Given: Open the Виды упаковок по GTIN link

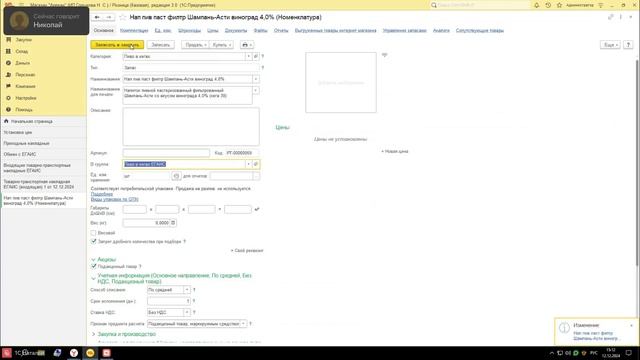Looking at the screenshot, I should click(114, 199).
